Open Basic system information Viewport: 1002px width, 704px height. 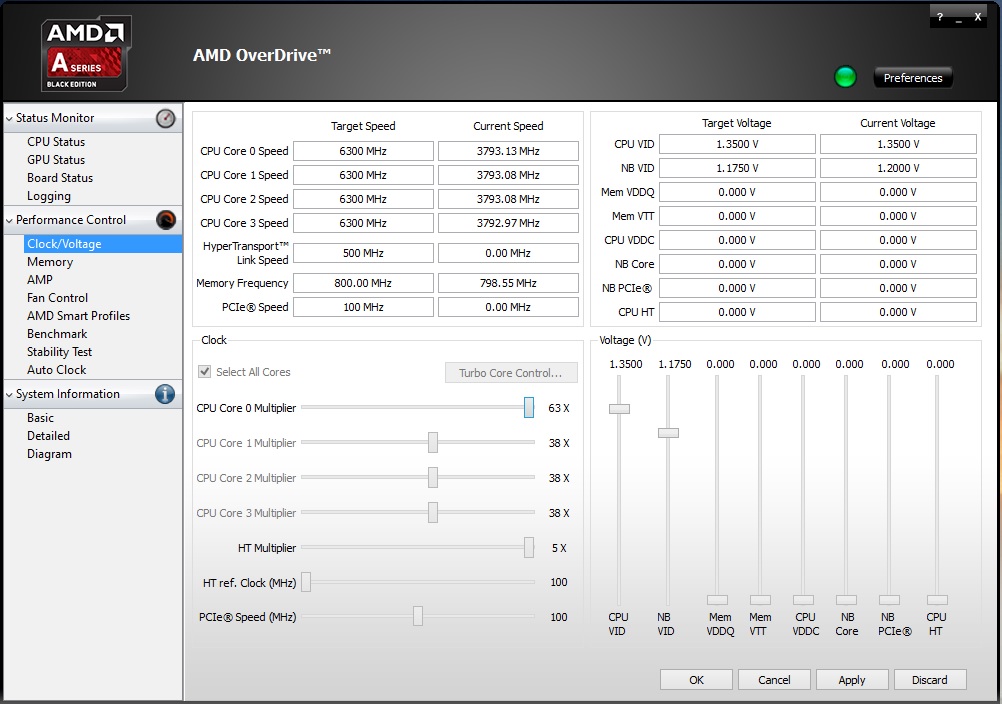tap(40, 418)
